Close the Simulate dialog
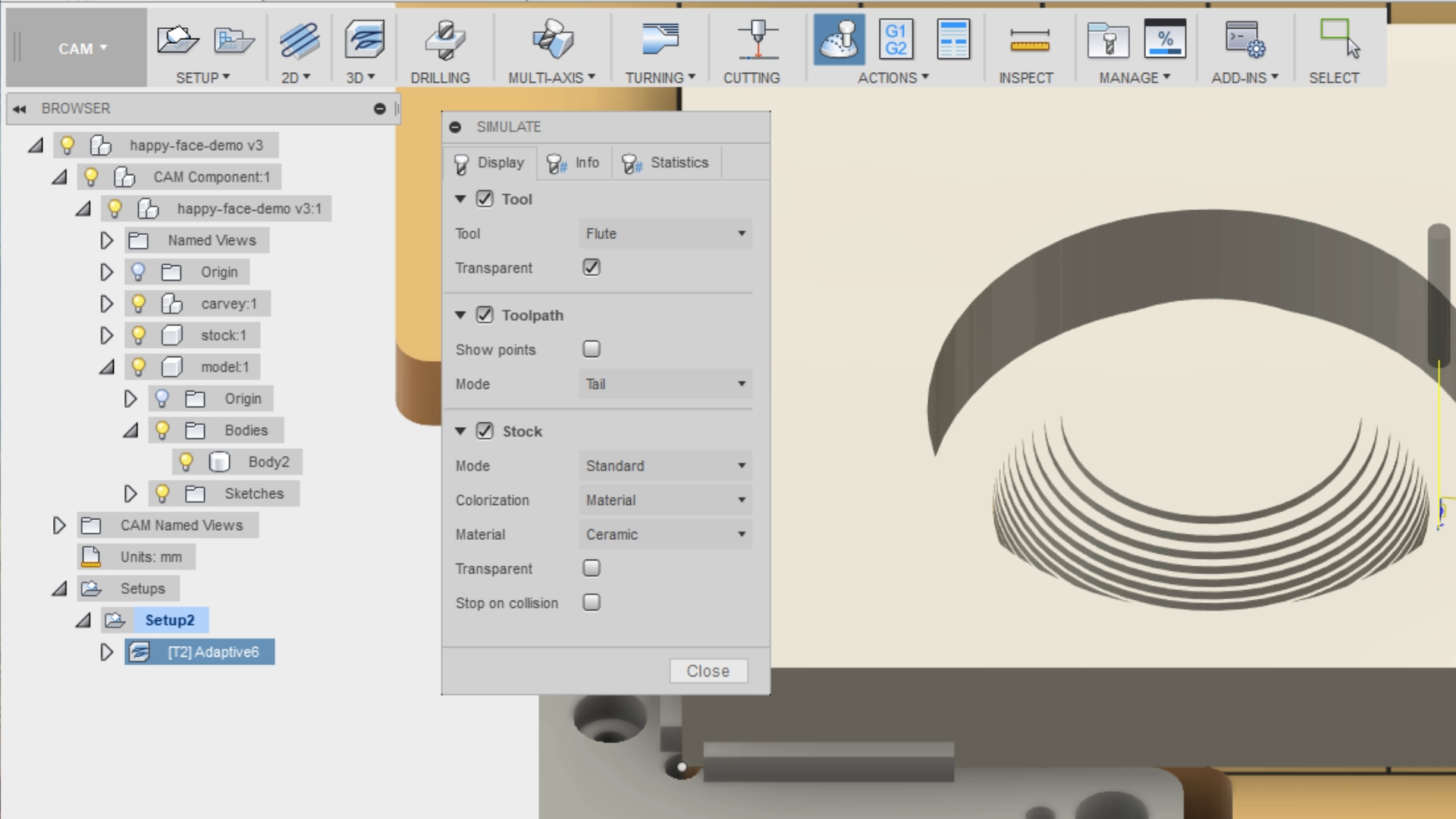1456x819 pixels. coord(708,670)
